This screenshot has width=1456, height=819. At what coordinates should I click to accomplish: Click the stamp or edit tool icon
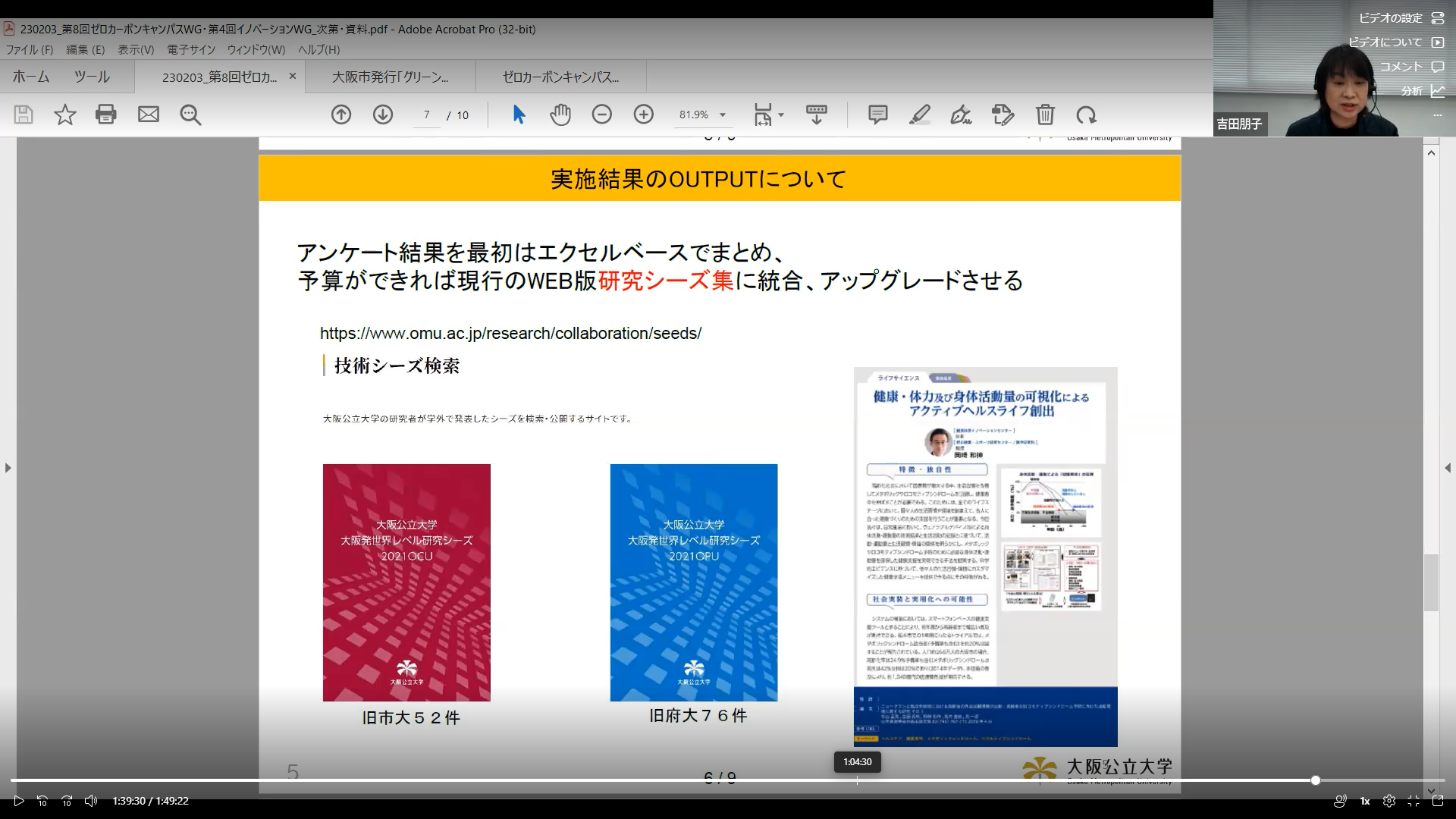tap(1003, 115)
